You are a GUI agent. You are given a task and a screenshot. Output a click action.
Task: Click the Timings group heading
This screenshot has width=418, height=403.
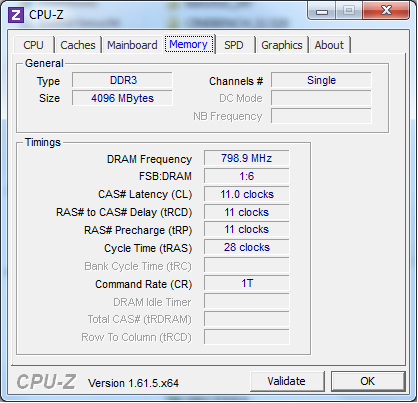[x=43, y=143]
